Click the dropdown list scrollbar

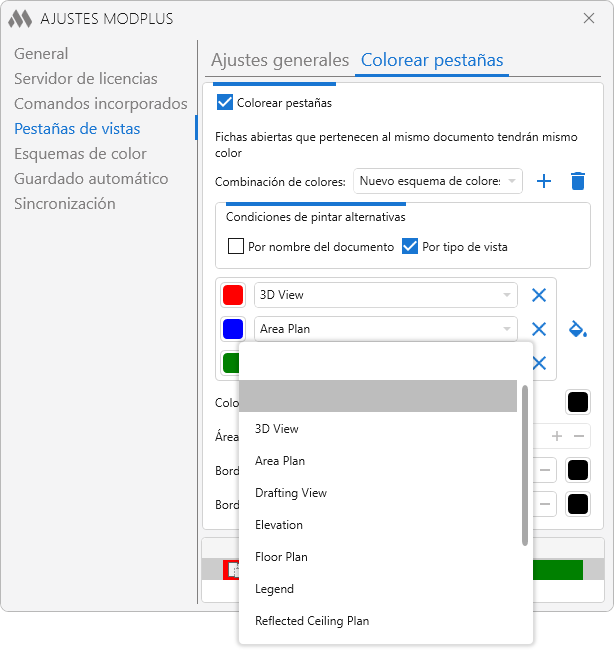(x=525, y=465)
